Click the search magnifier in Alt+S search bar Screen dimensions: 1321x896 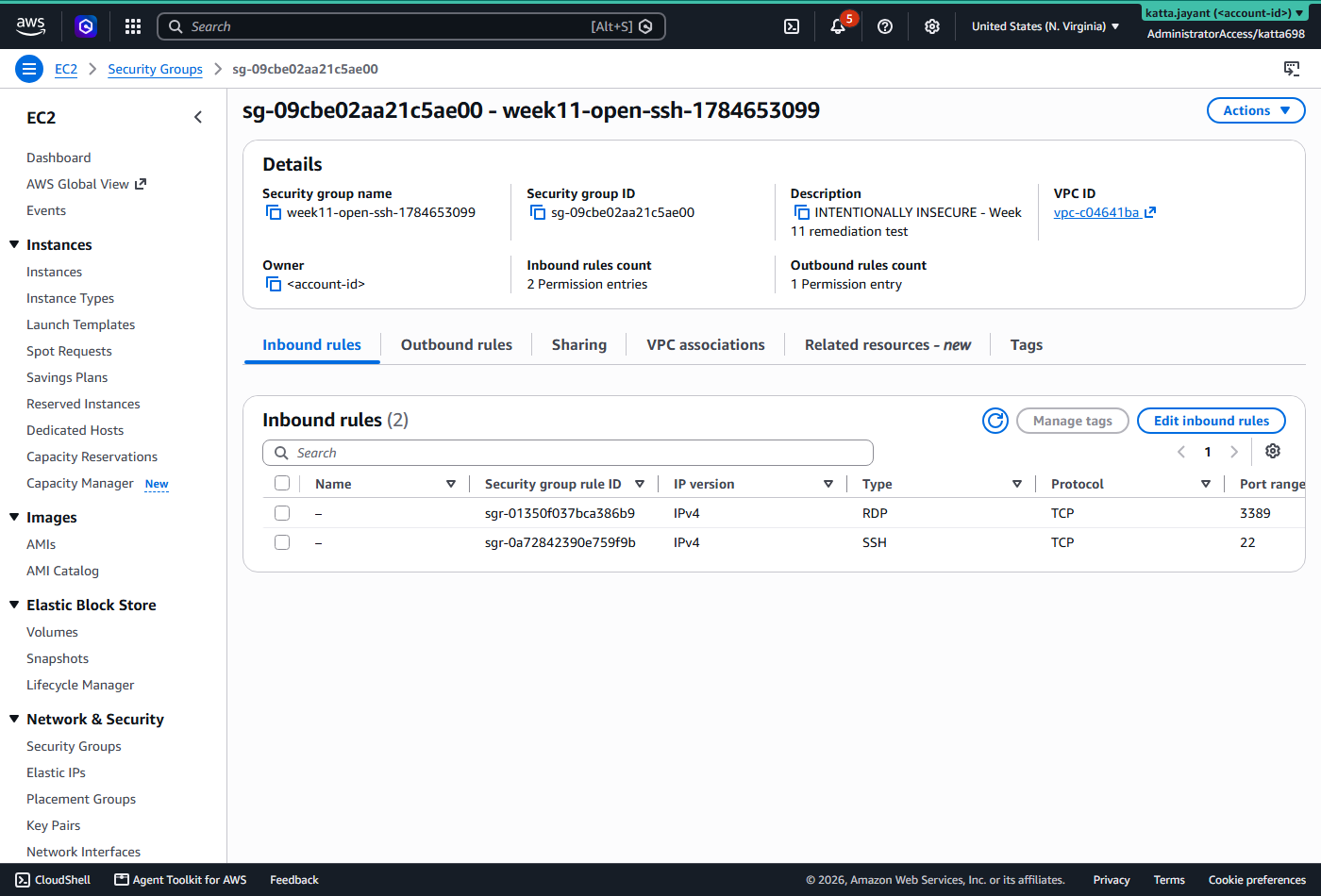click(x=176, y=26)
